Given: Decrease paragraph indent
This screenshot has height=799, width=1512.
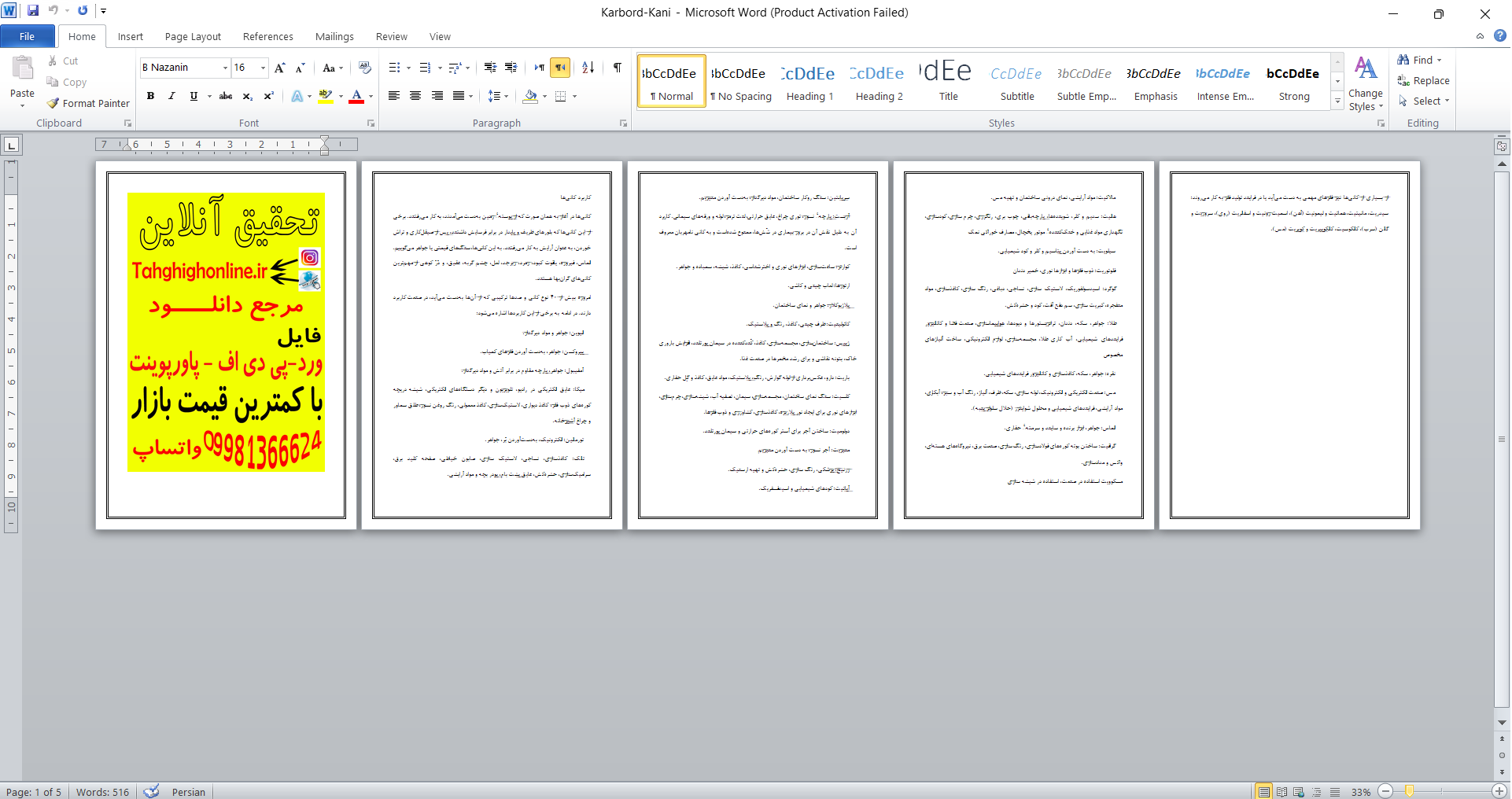Looking at the screenshot, I should coord(490,68).
